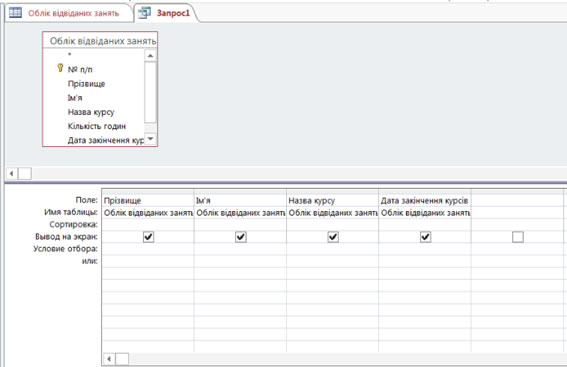Select the Дата закінчення кур field in the field list
567x367 pixels.
pyautogui.click(x=105, y=140)
